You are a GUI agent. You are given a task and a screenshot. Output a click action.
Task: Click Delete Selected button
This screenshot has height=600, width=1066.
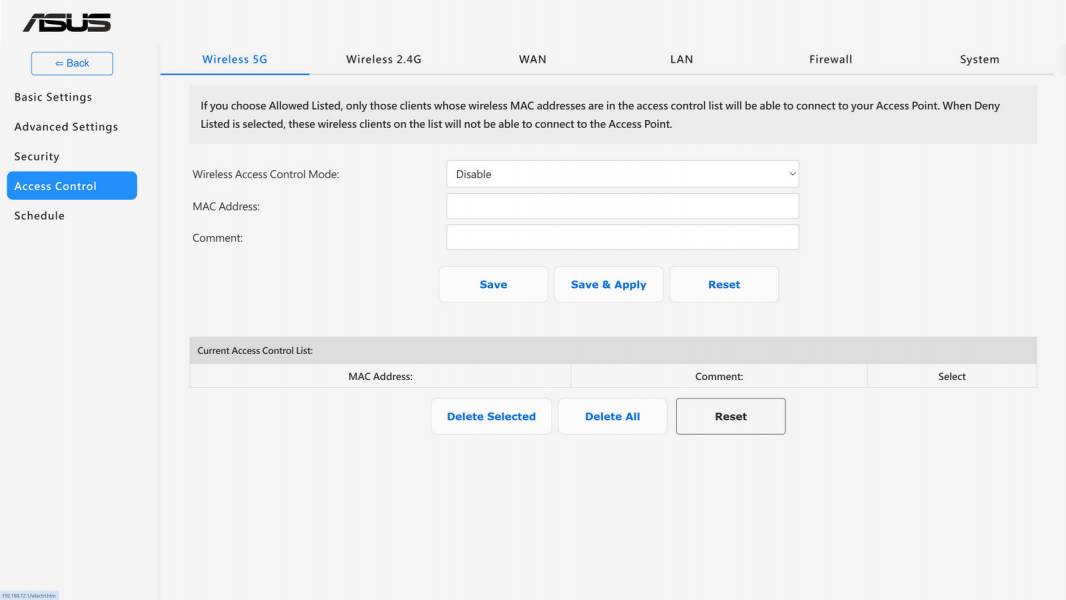(x=491, y=417)
